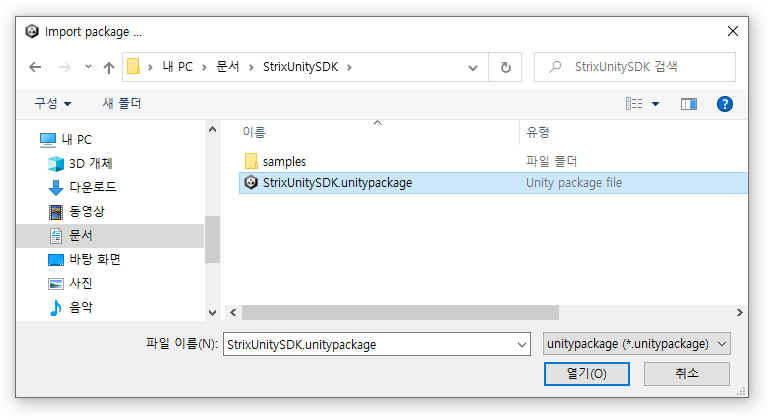This screenshot has height=420, width=768.
Task: Click the 다운로드 arrow icon
Action: click(x=56, y=188)
